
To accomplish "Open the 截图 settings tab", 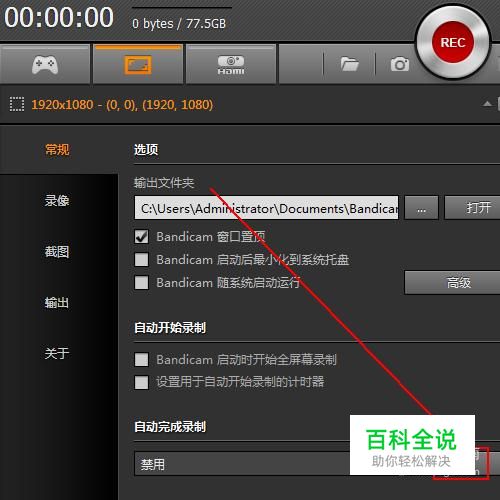I will pyautogui.click(x=57, y=252).
